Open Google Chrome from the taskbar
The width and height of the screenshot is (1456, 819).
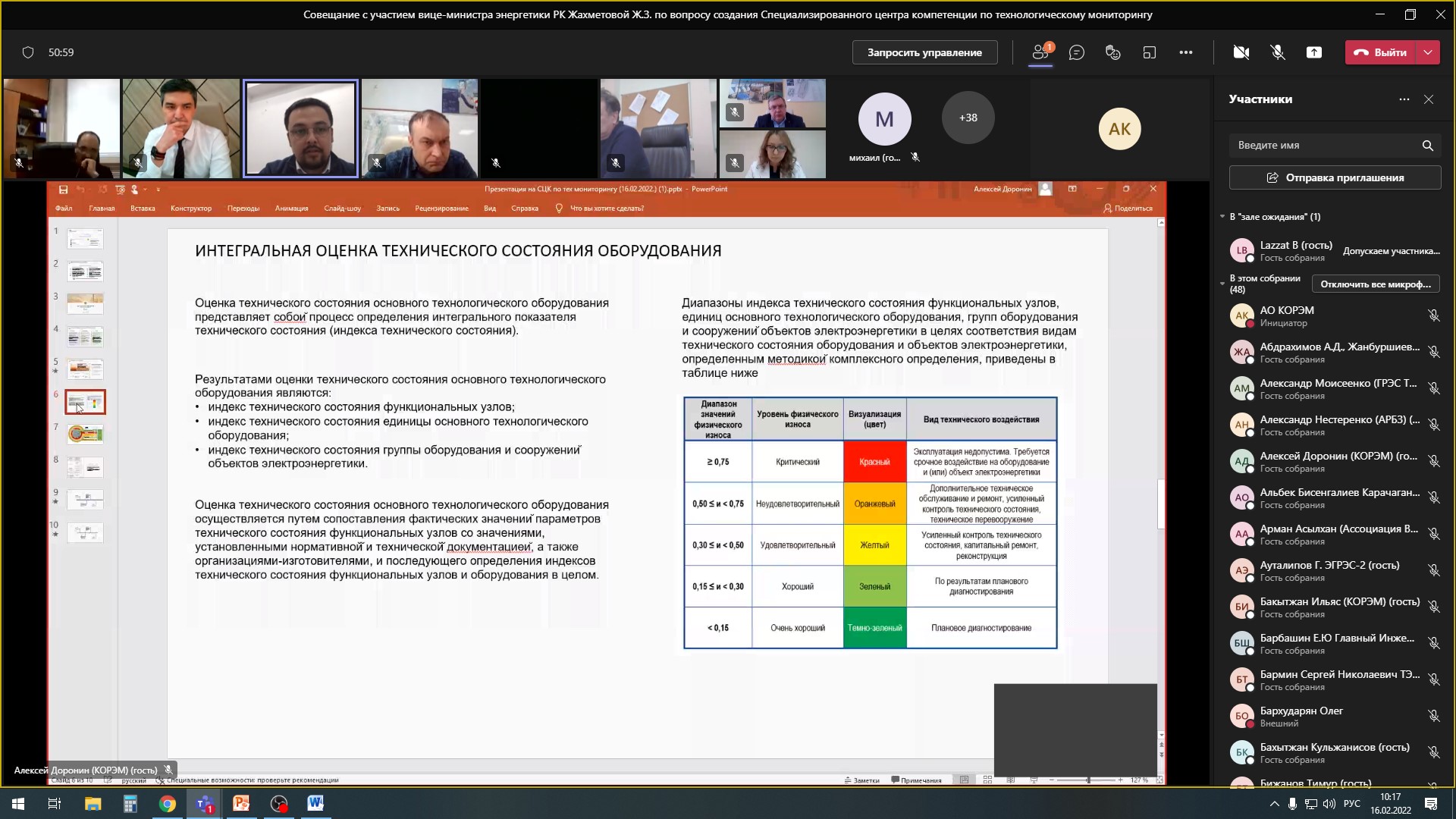click(167, 804)
